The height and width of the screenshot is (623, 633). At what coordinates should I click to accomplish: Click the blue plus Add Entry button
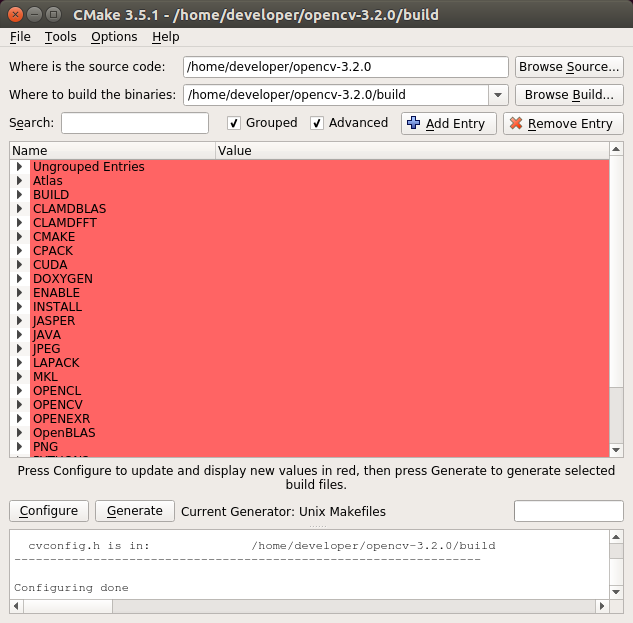coord(449,123)
